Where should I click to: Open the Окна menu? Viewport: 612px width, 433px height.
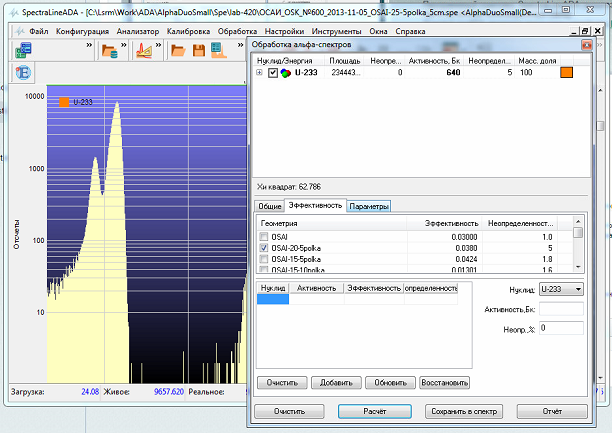[378, 31]
